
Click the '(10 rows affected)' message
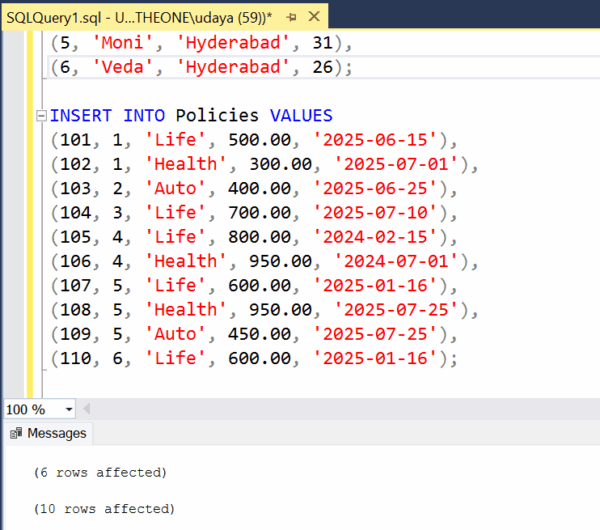(x=103, y=509)
